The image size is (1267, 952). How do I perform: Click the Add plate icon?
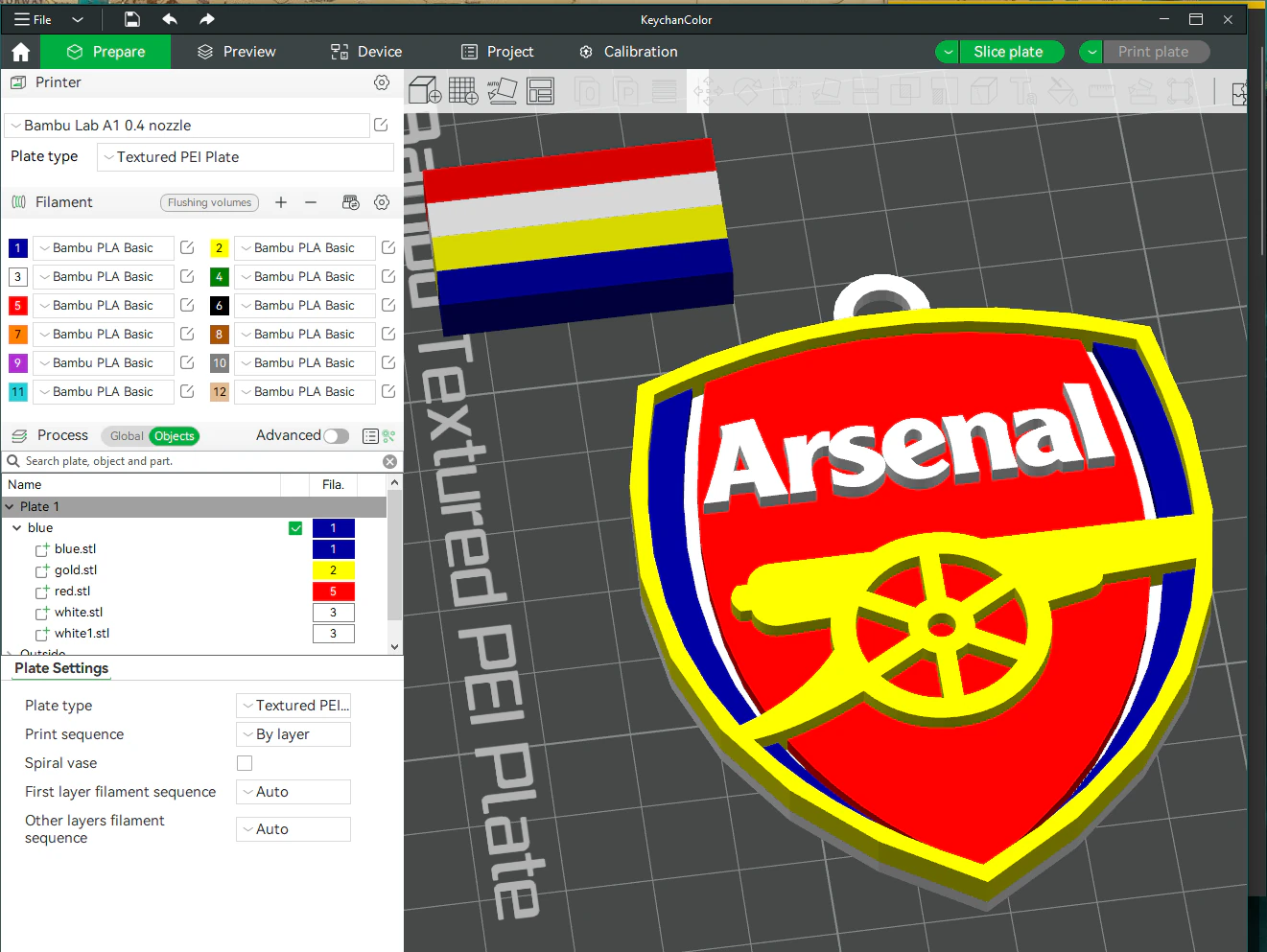(463, 91)
